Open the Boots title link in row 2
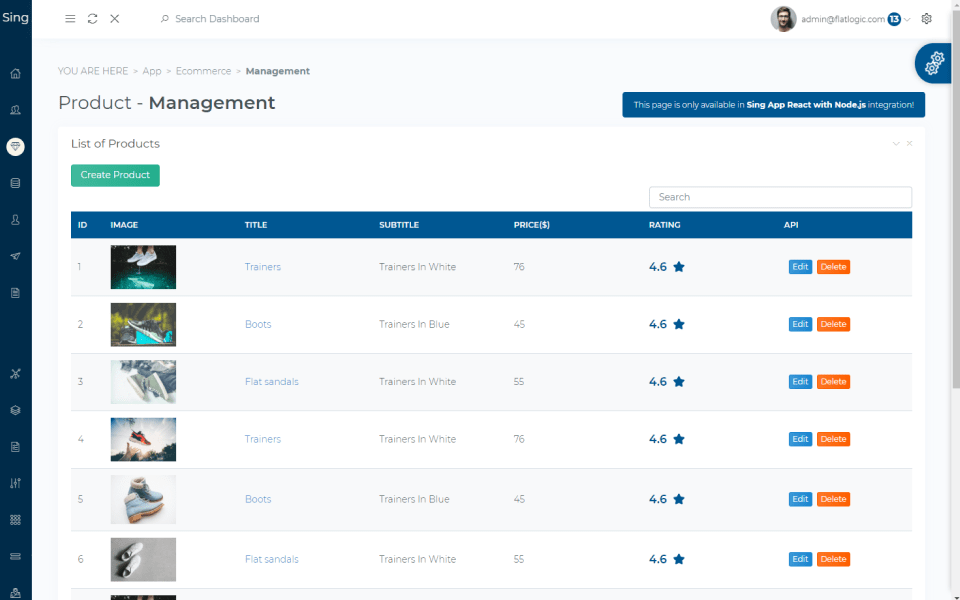This screenshot has height=600, width=960. (x=258, y=324)
